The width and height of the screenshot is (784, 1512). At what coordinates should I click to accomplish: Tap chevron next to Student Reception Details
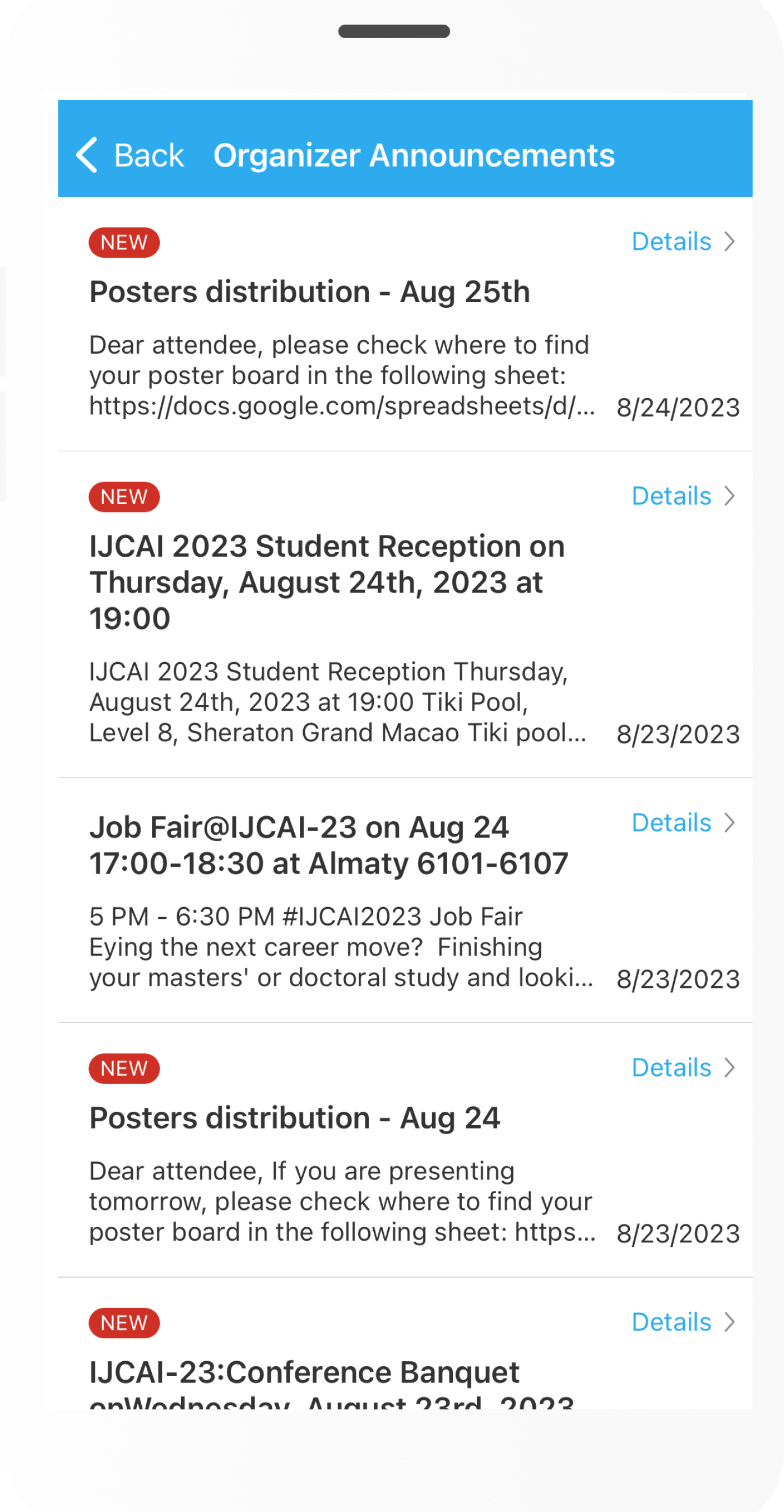pos(730,496)
